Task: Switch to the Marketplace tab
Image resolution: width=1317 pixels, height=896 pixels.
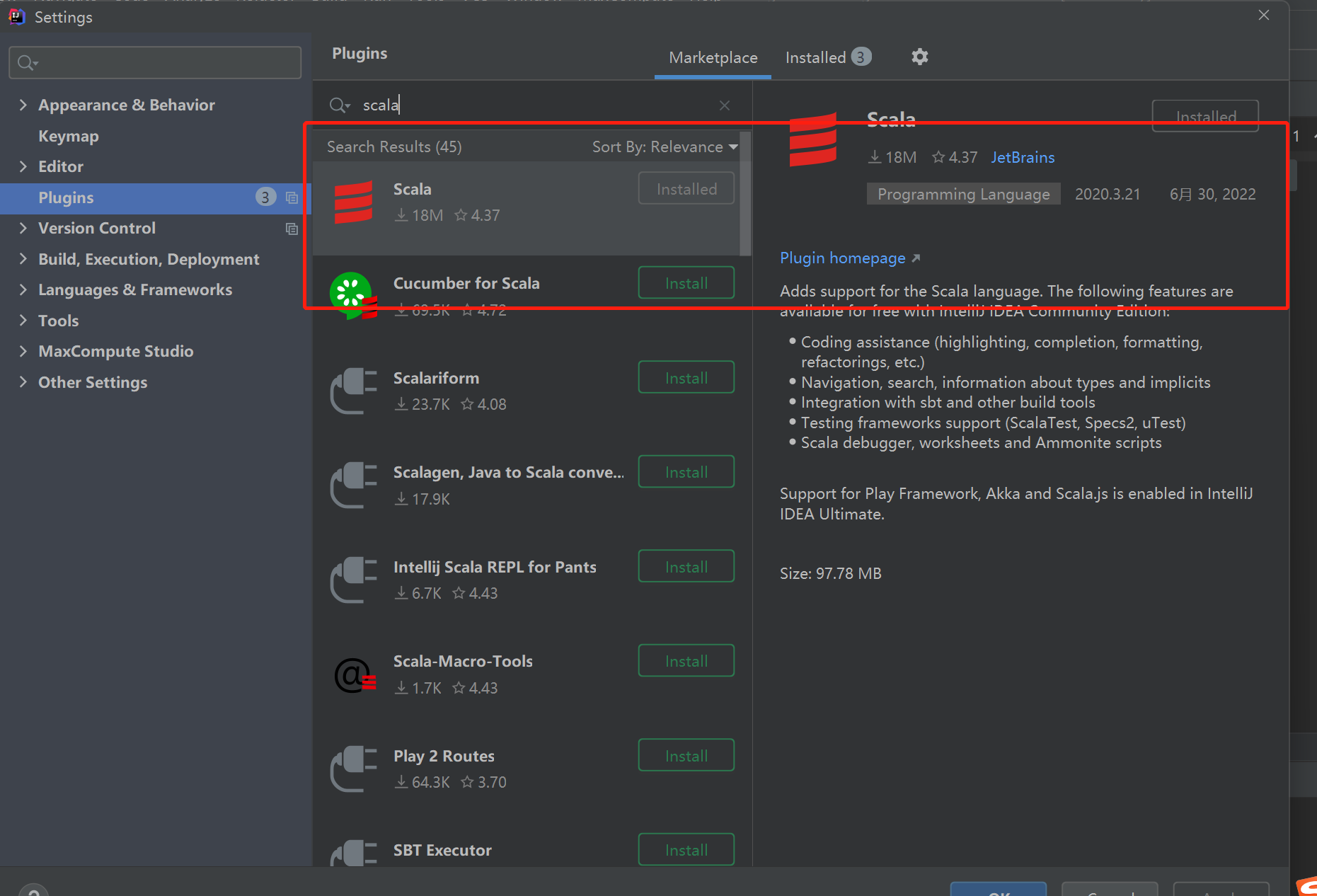Action: coord(713,57)
